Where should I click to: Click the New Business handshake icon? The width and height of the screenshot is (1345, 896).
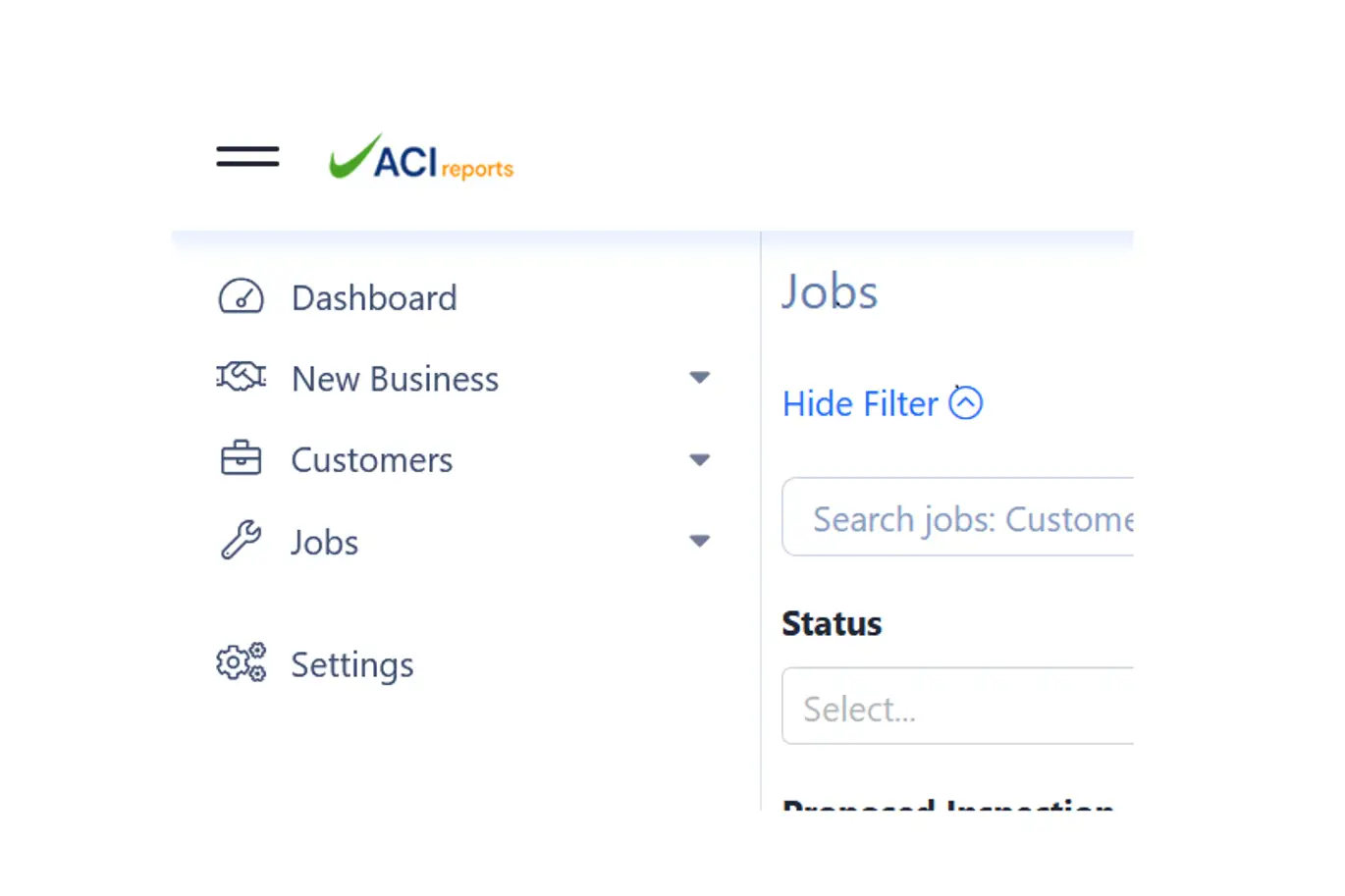[241, 377]
